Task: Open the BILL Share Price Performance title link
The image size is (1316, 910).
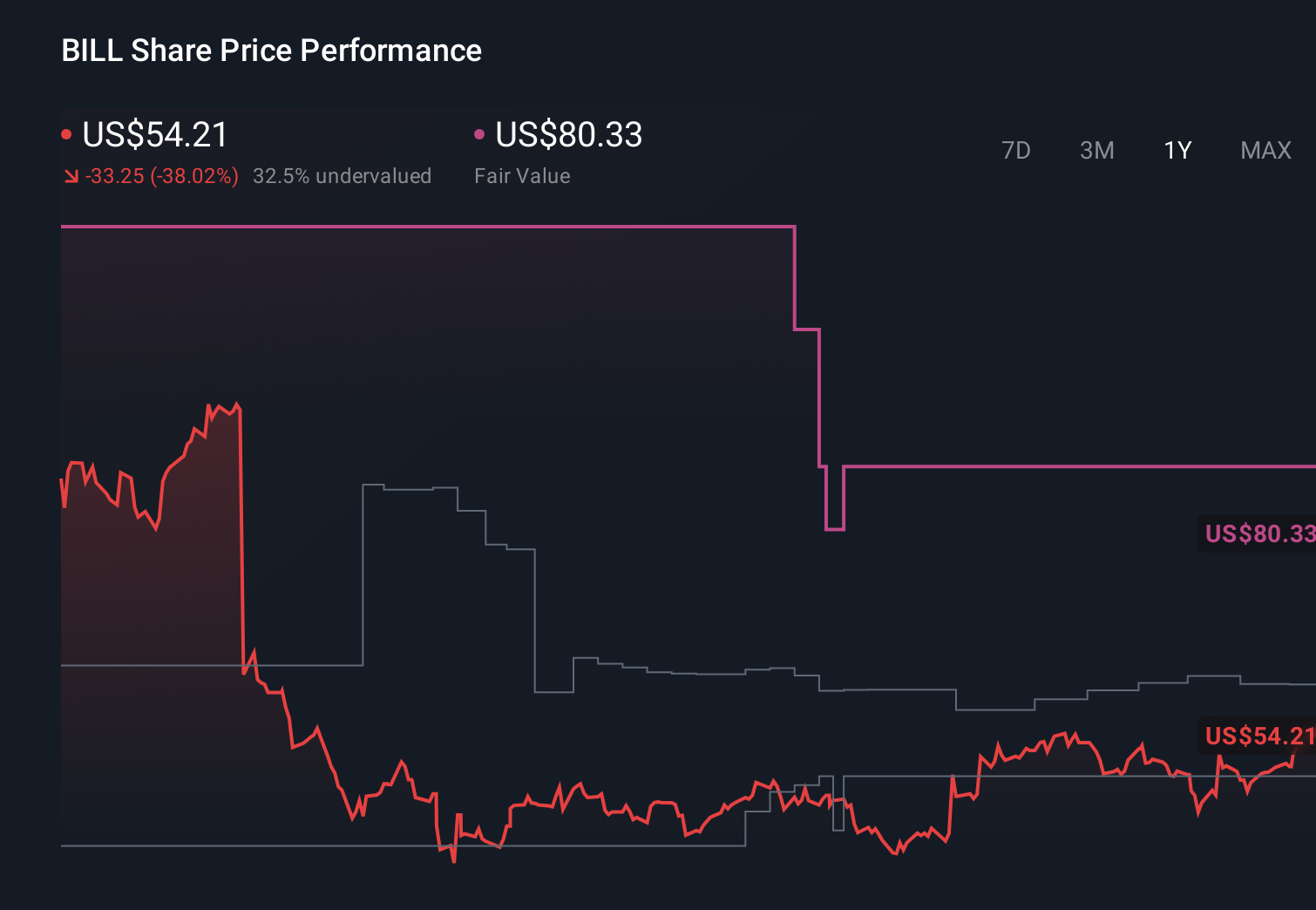Action: [x=270, y=50]
